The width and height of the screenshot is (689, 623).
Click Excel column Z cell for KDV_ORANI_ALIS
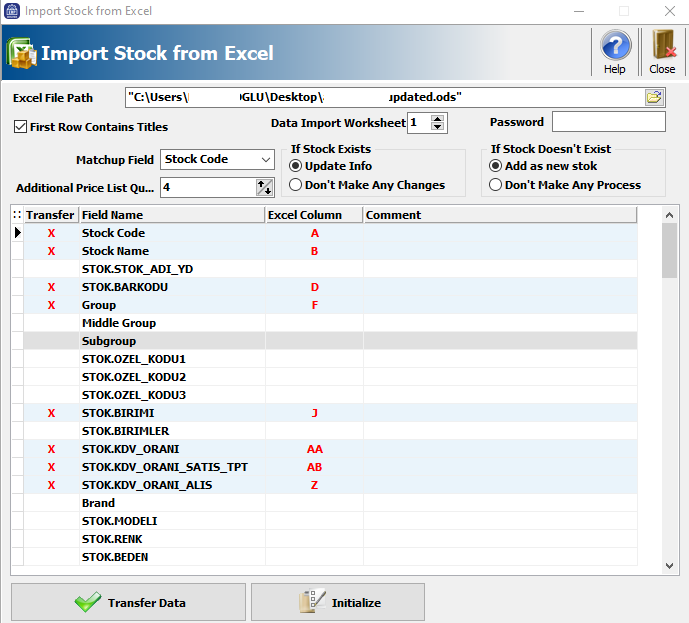314,485
